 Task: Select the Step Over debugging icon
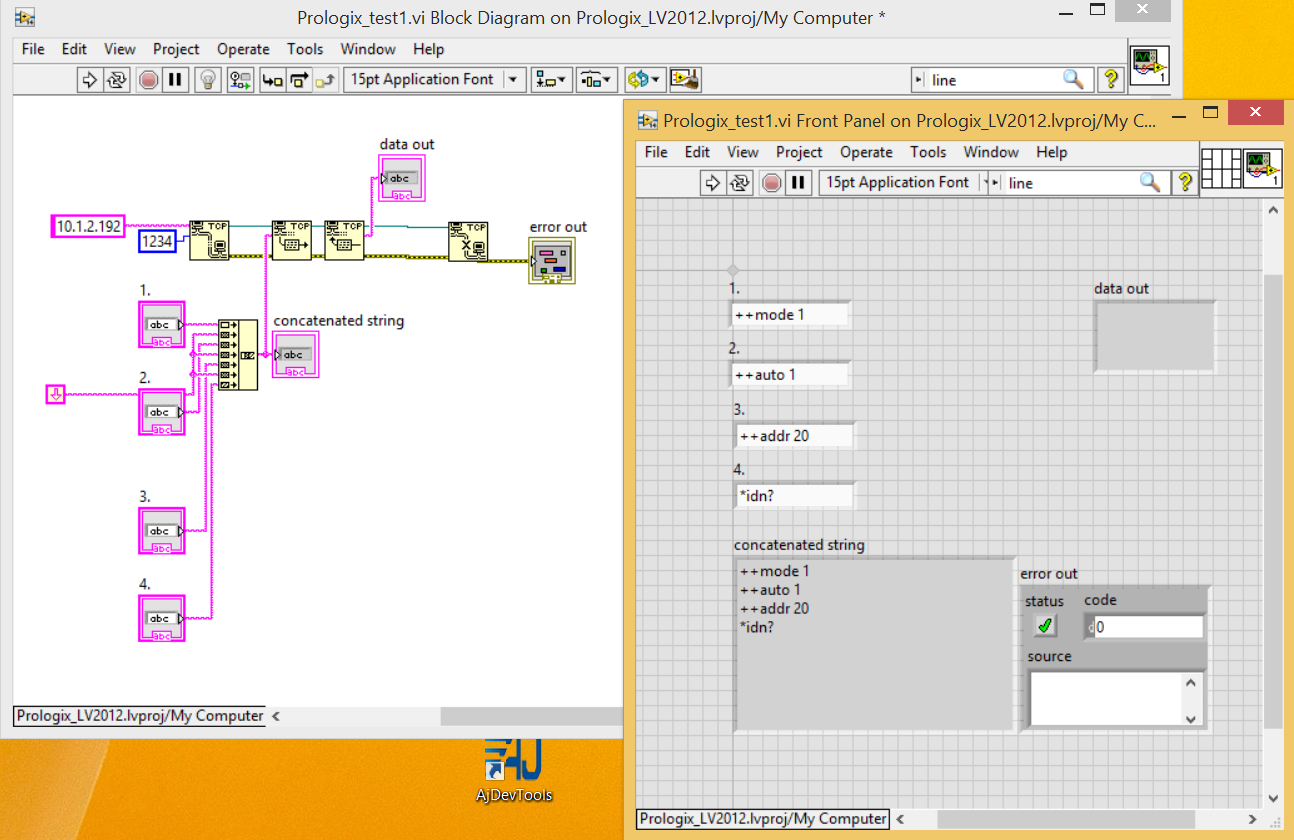pyautogui.click(x=299, y=79)
